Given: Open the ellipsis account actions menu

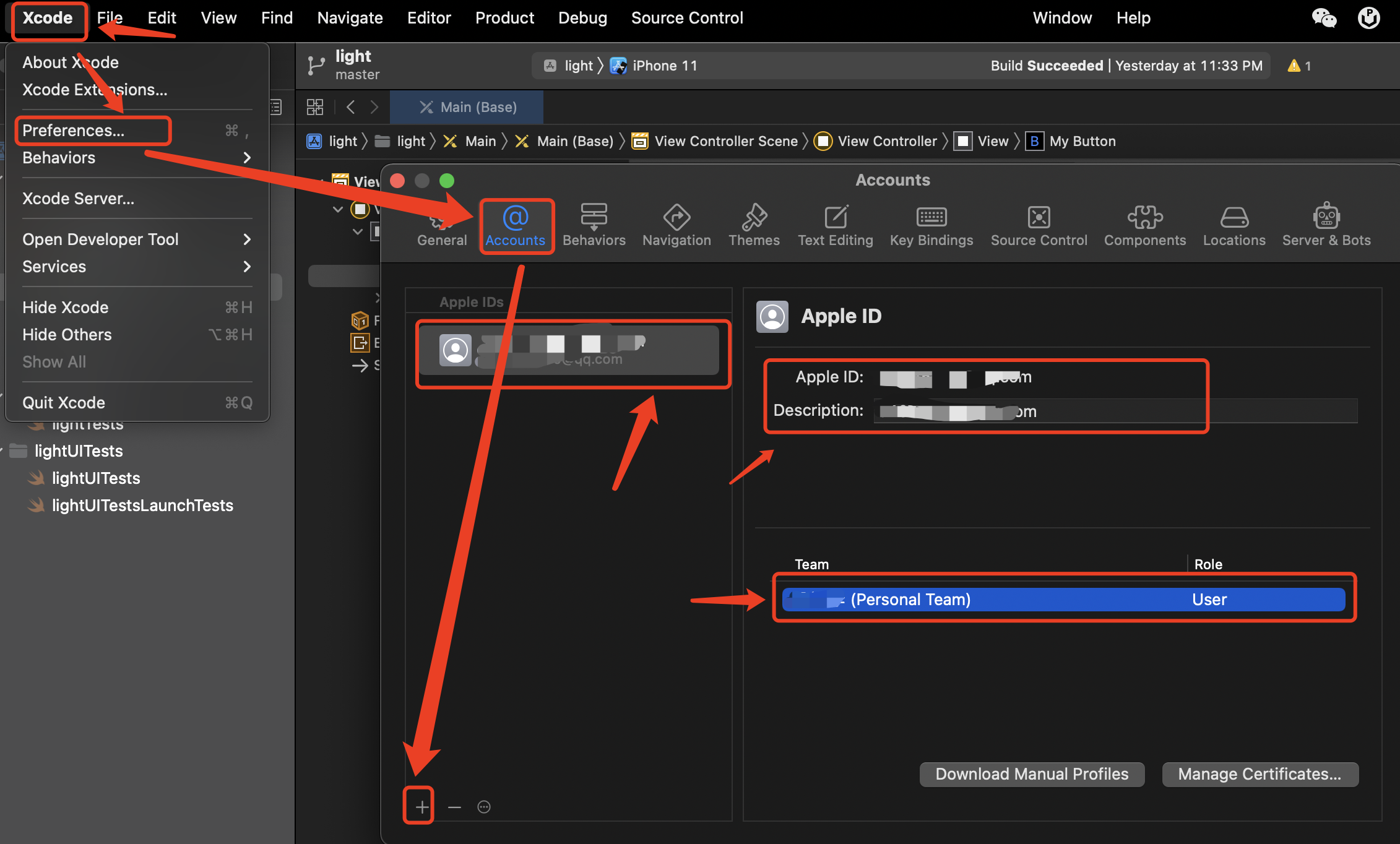Looking at the screenshot, I should [x=484, y=806].
